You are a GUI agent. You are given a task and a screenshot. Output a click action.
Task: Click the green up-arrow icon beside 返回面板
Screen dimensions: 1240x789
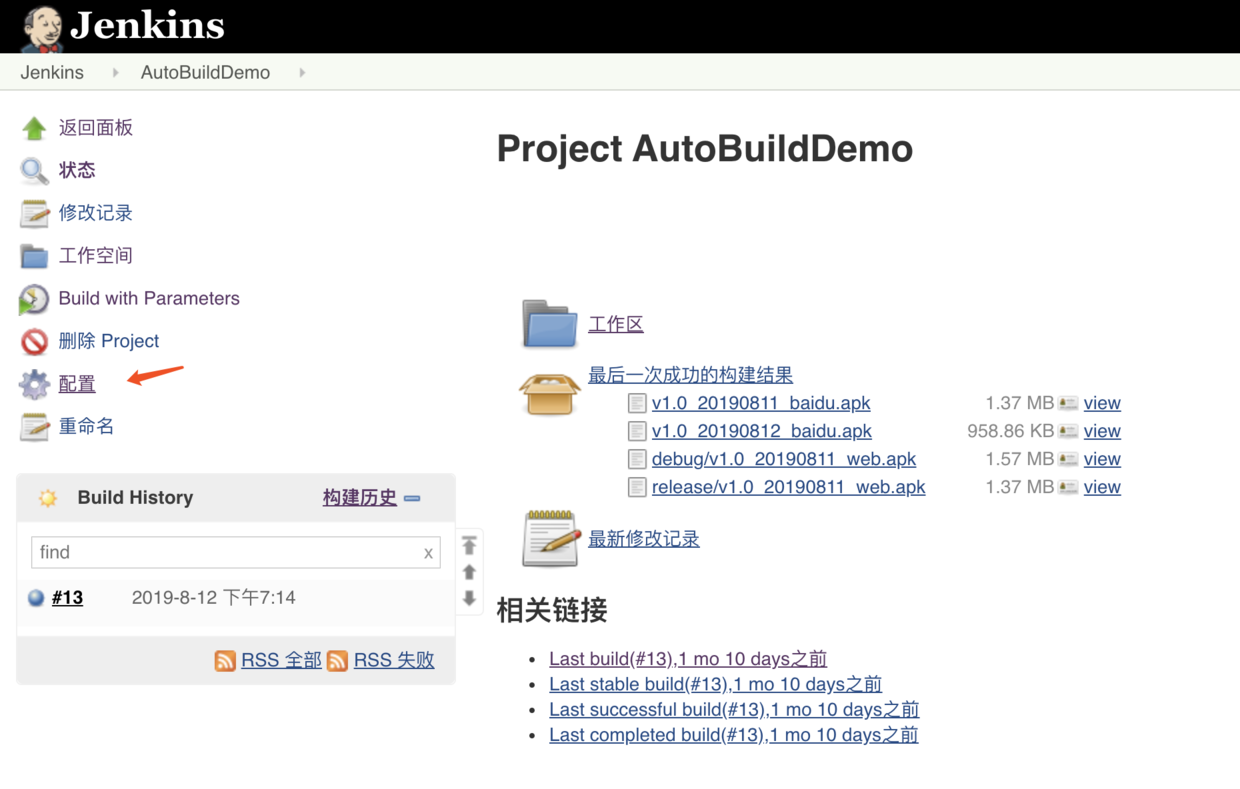(x=34, y=128)
